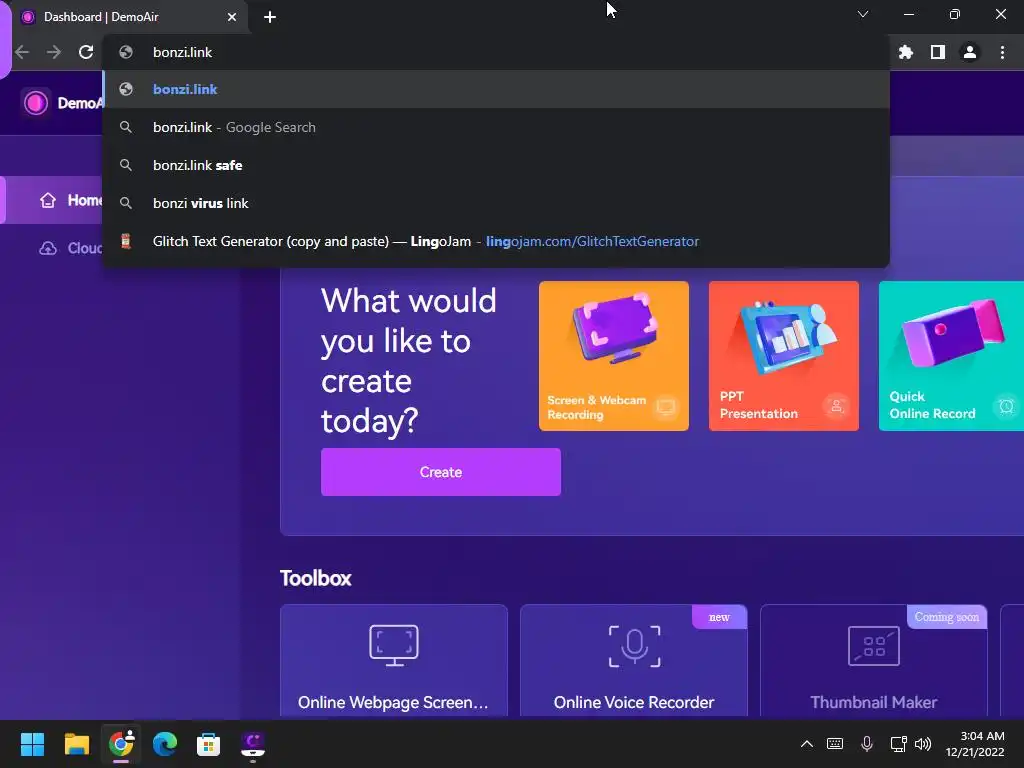The image size is (1024, 768).
Task: Click the microphone tray icon
Action: coord(867,744)
